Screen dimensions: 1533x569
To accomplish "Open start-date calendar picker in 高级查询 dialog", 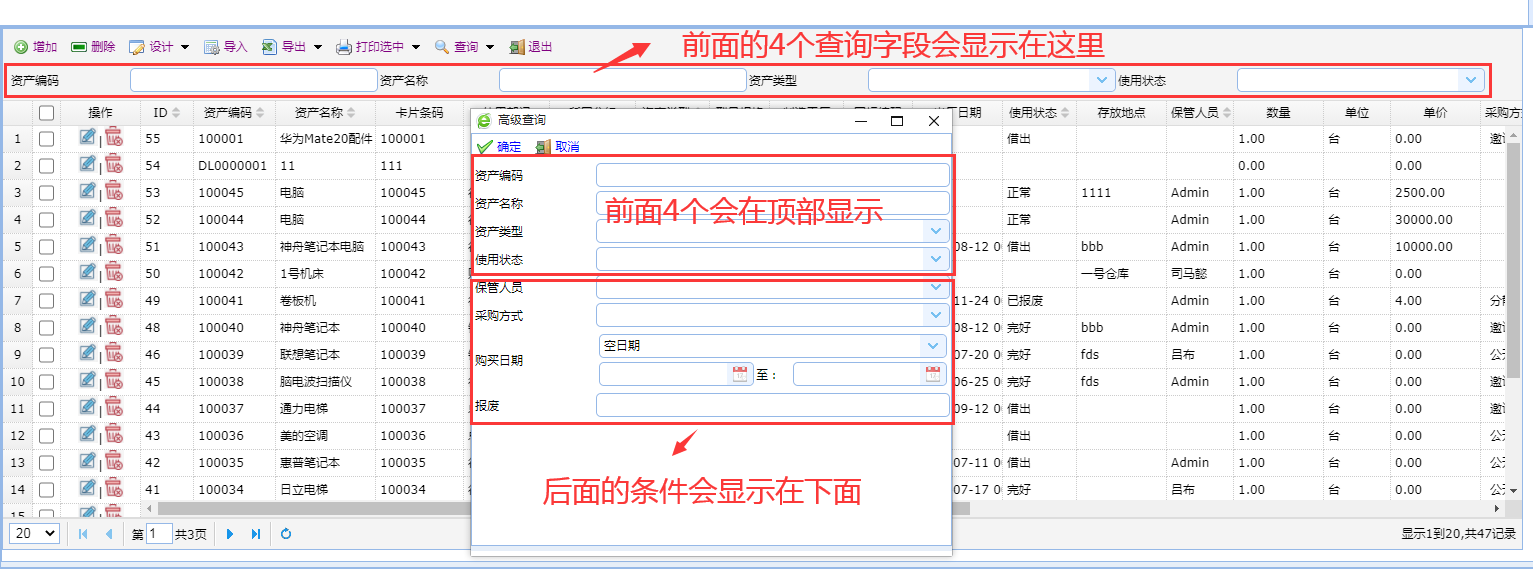I will click(740, 374).
